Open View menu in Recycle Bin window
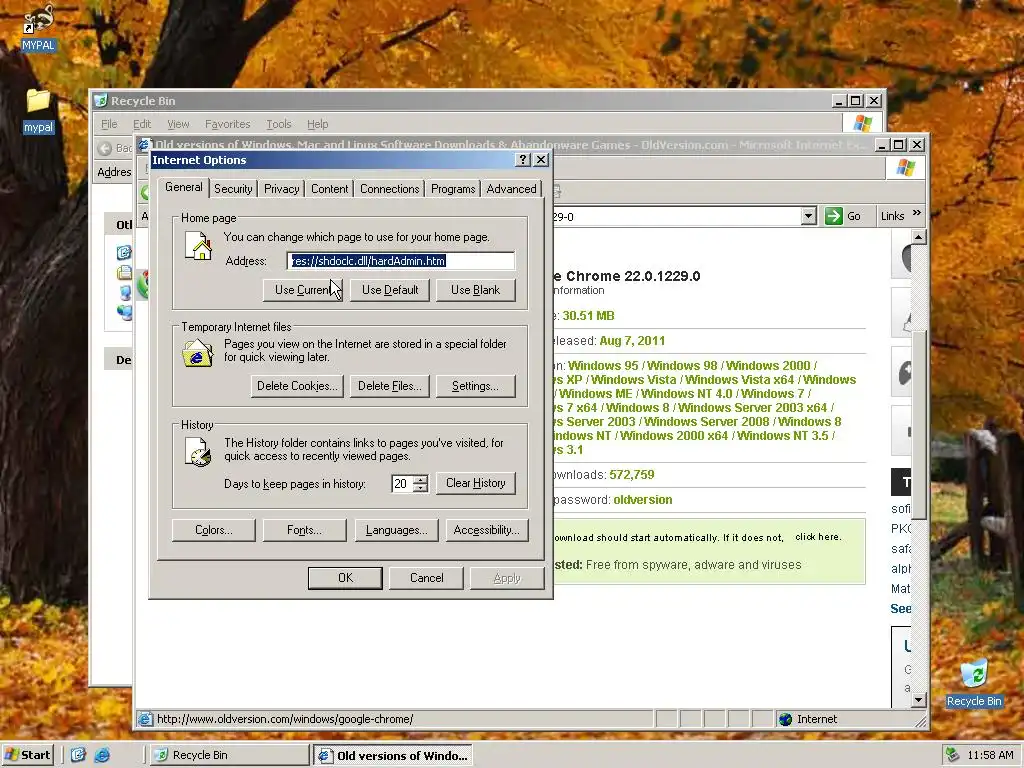 point(178,124)
